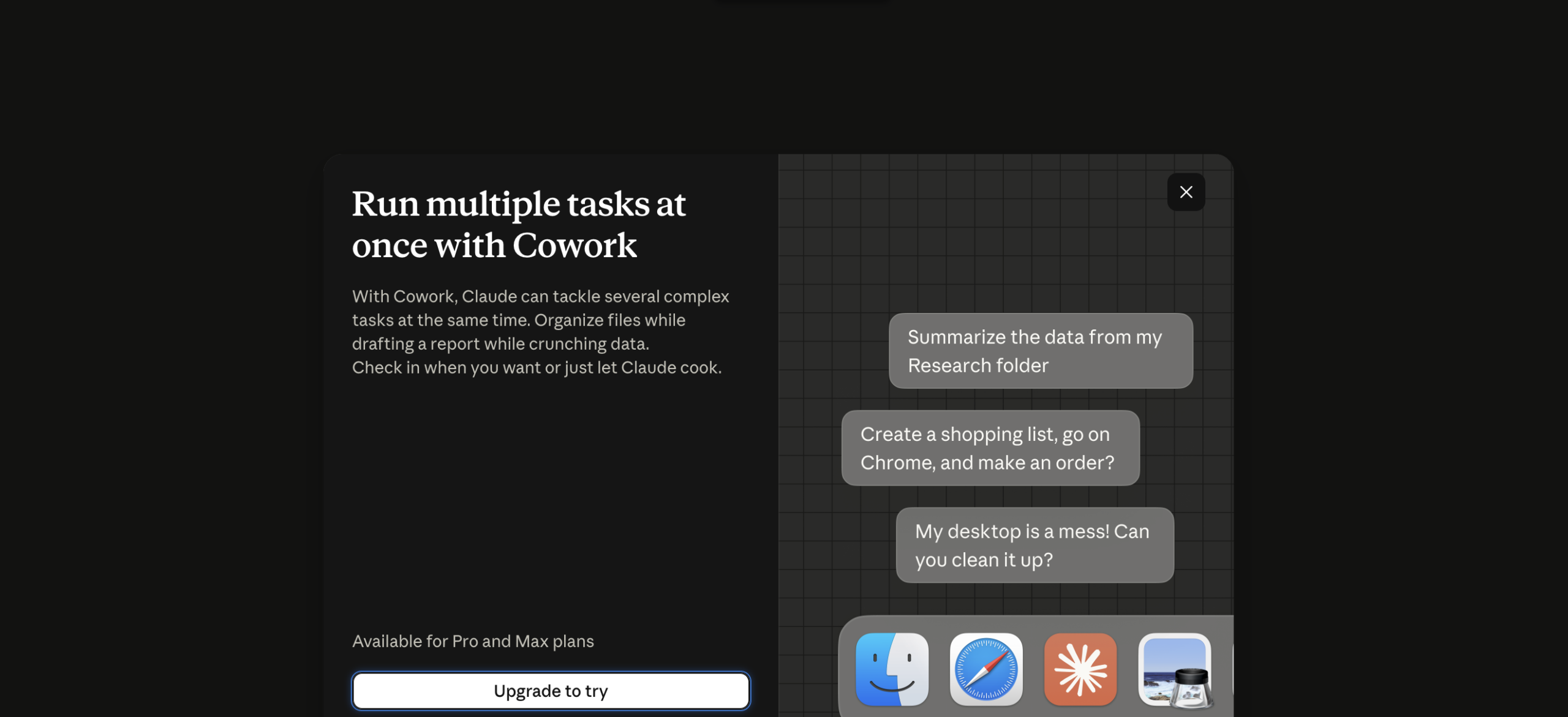Choose the shopping list Chrome order bubble
The image size is (1568, 717).
pyautogui.click(x=990, y=448)
